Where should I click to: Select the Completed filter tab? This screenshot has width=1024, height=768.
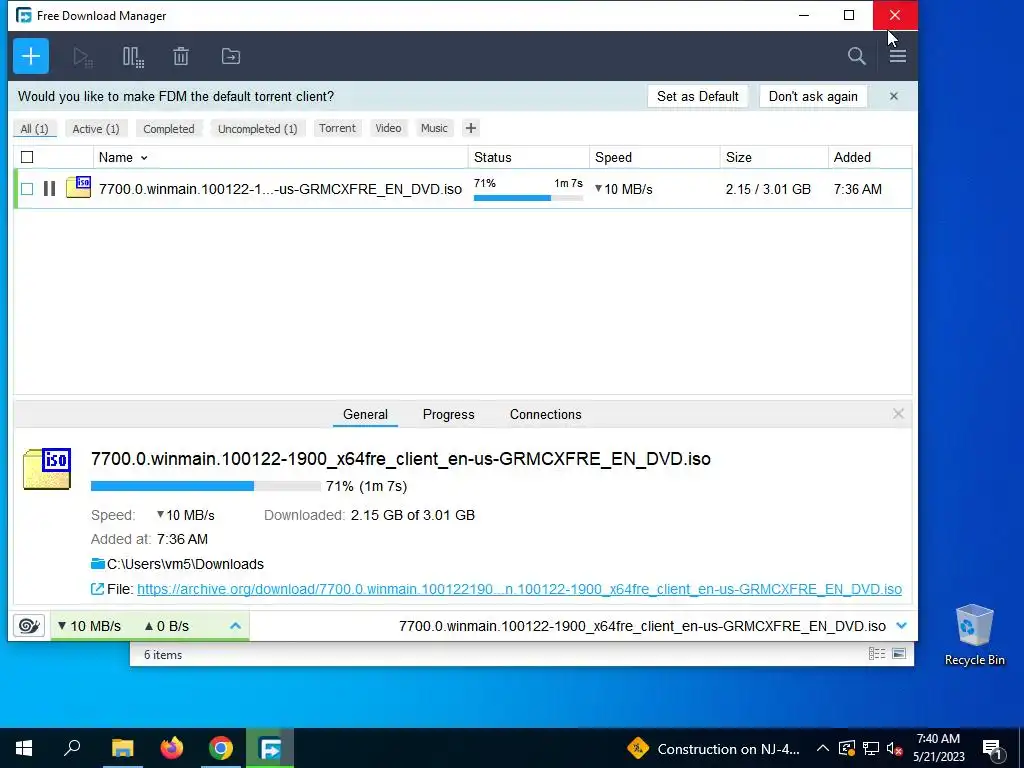click(x=168, y=129)
